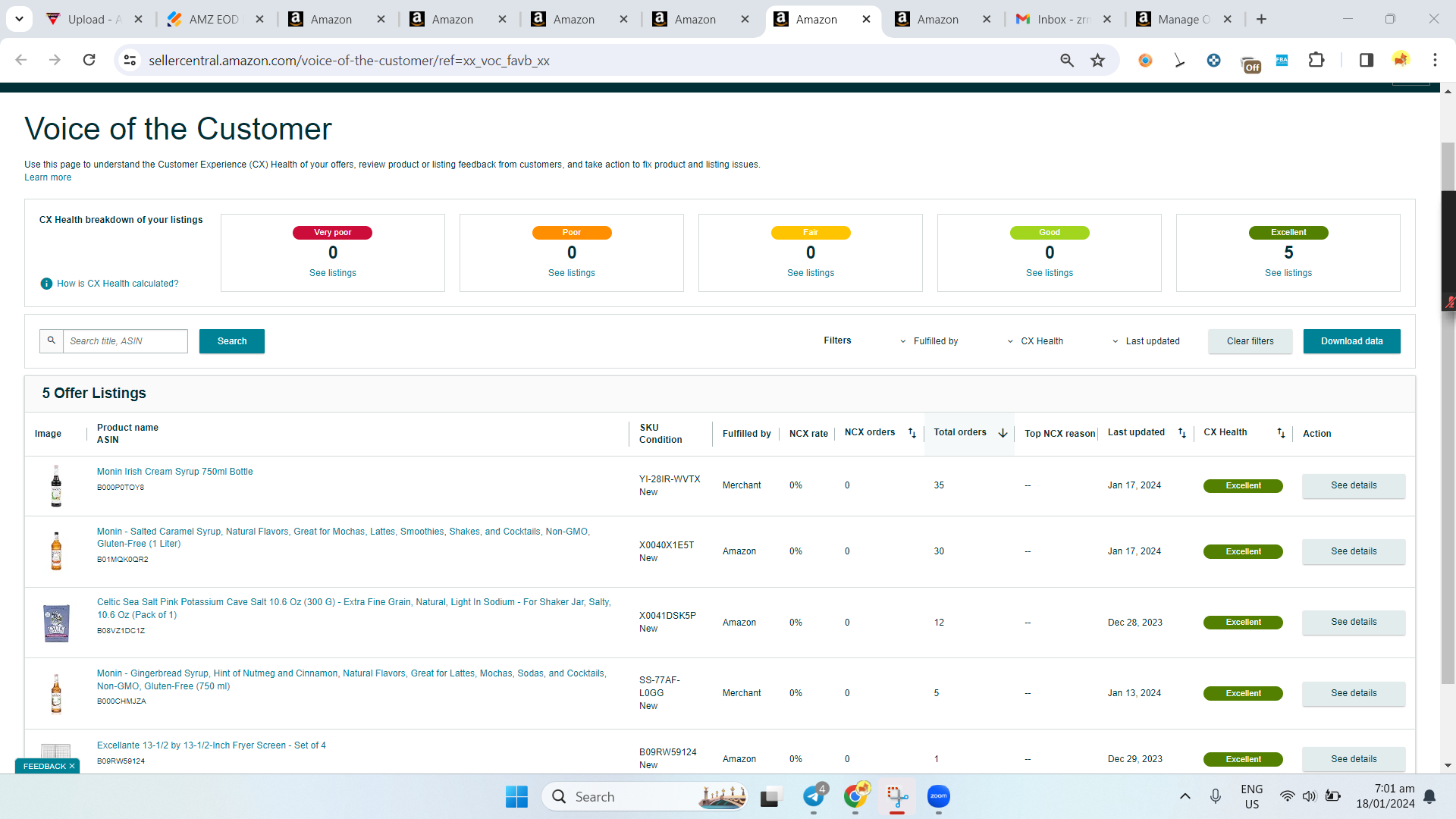This screenshot has height=819, width=1456.
Task: Expand the Fulfilled by filter dropdown
Action: point(929,341)
